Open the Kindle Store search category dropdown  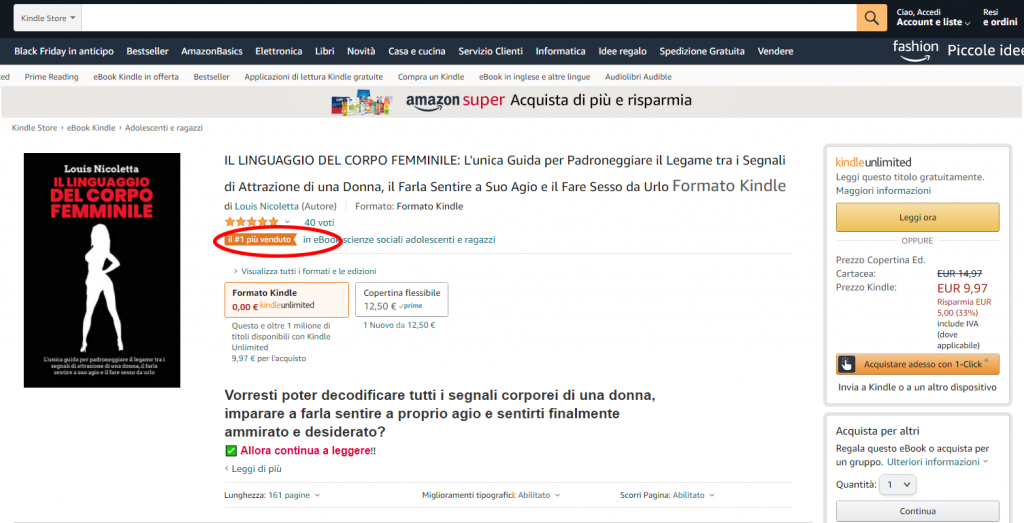coord(48,18)
